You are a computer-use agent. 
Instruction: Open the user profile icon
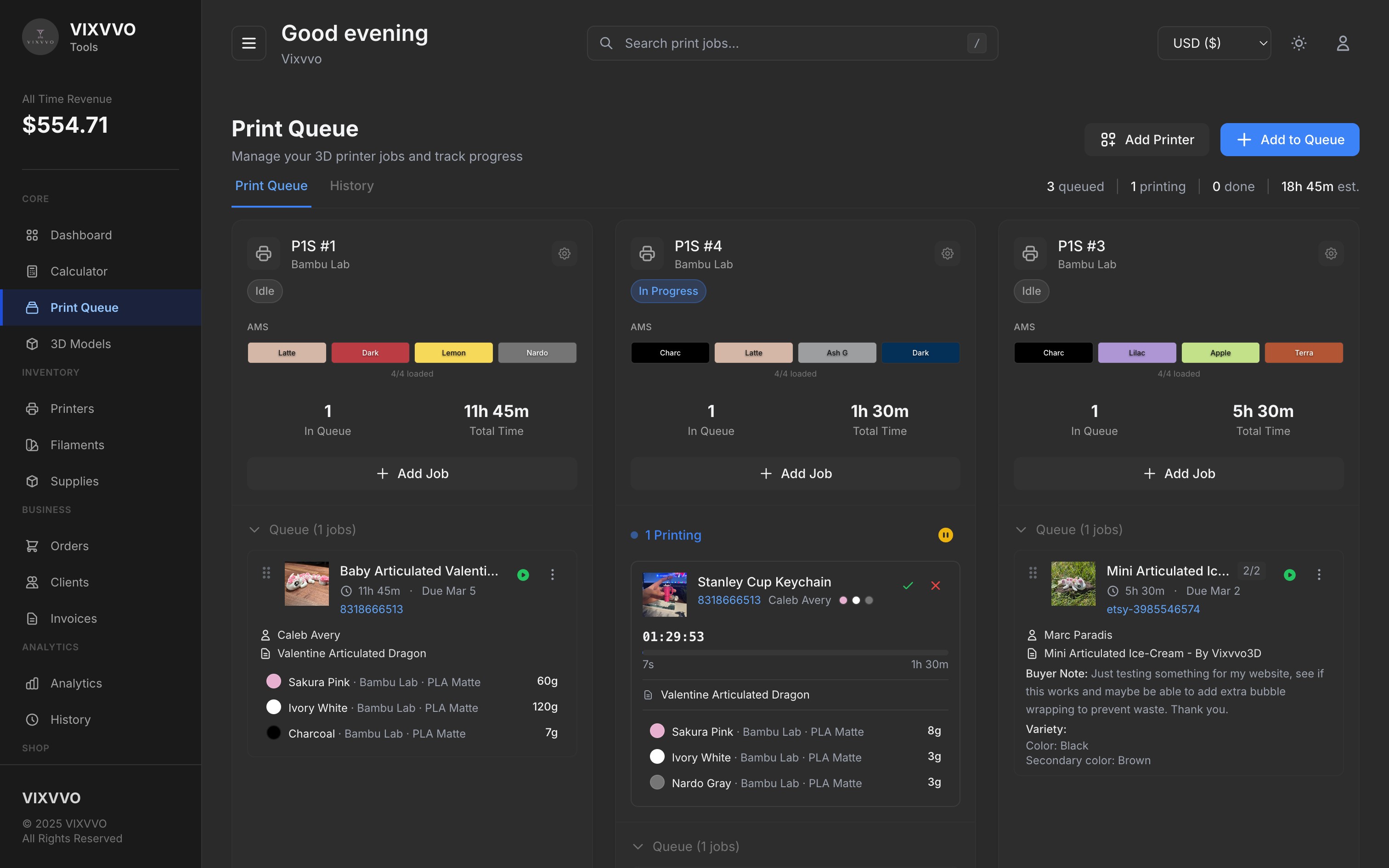point(1342,43)
